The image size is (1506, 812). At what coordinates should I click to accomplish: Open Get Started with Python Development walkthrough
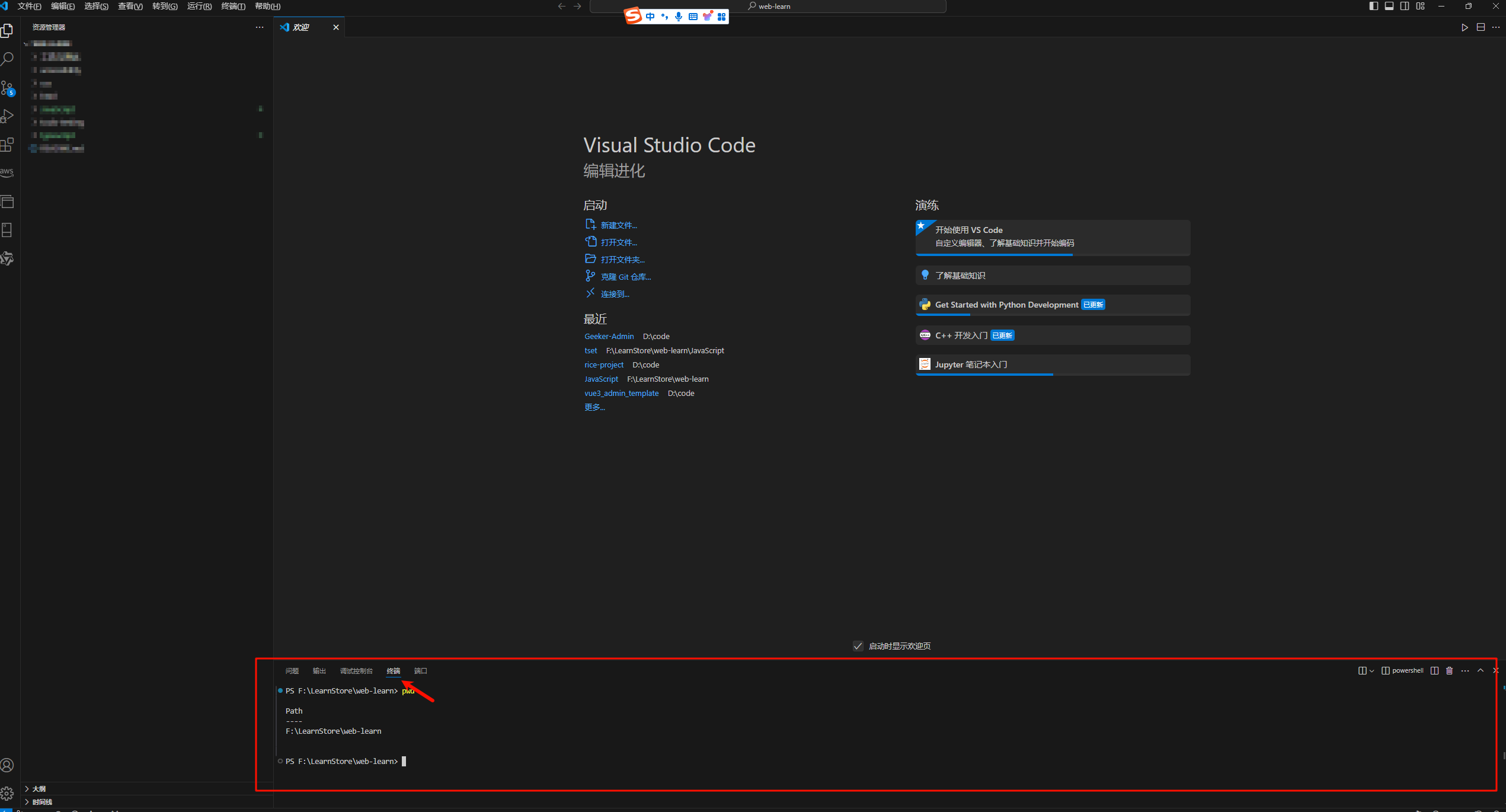1053,305
